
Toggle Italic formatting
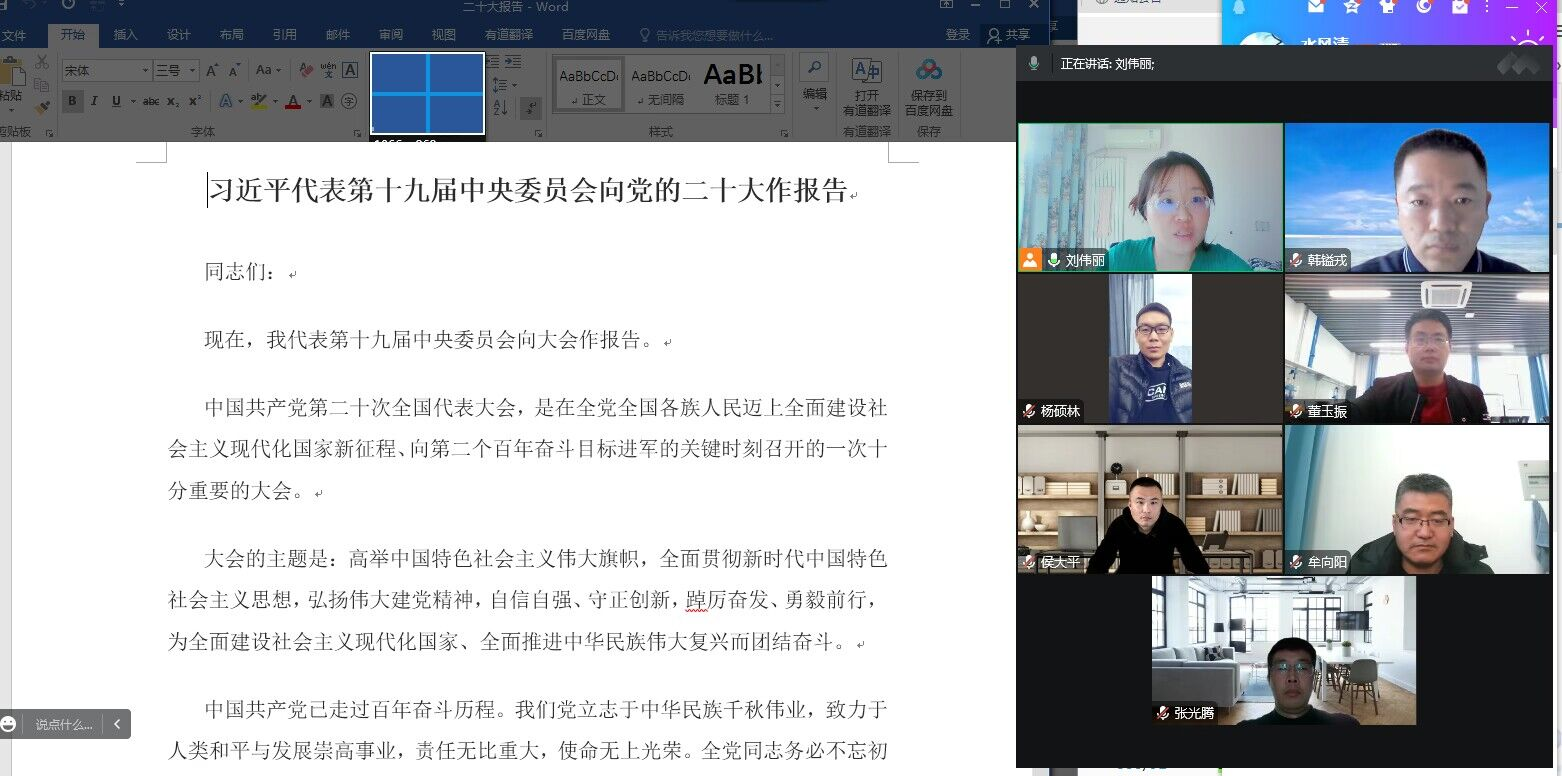coord(94,101)
